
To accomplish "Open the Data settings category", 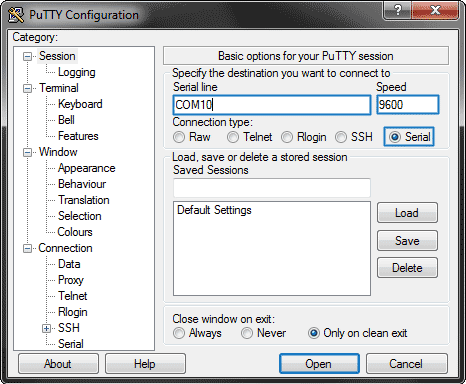I will tap(69, 264).
